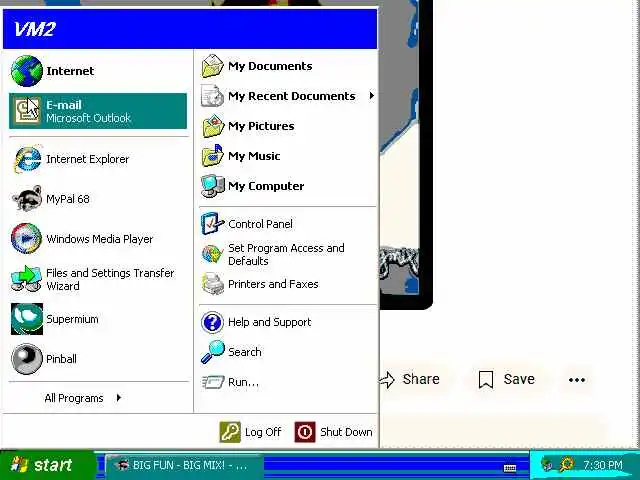Click Set Program Access and Defaults text
Viewport: 640px width, 480px height.
pos(286,254)
